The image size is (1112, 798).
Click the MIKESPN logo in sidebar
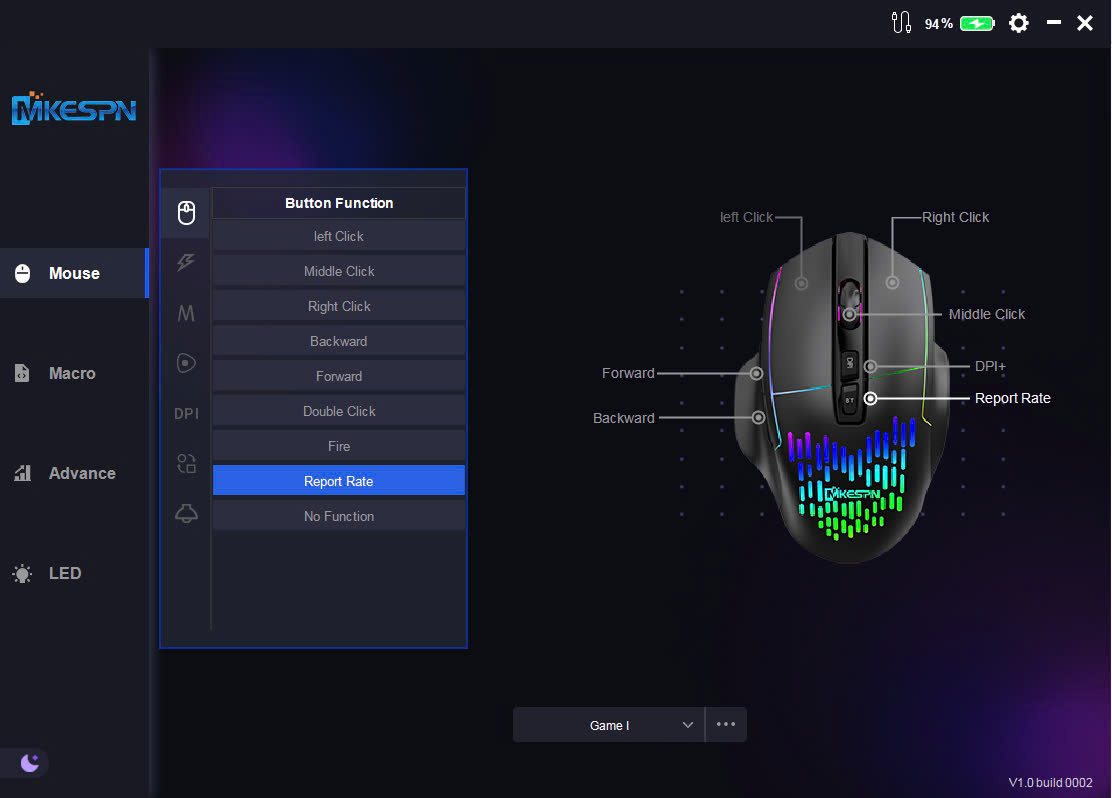74,109
